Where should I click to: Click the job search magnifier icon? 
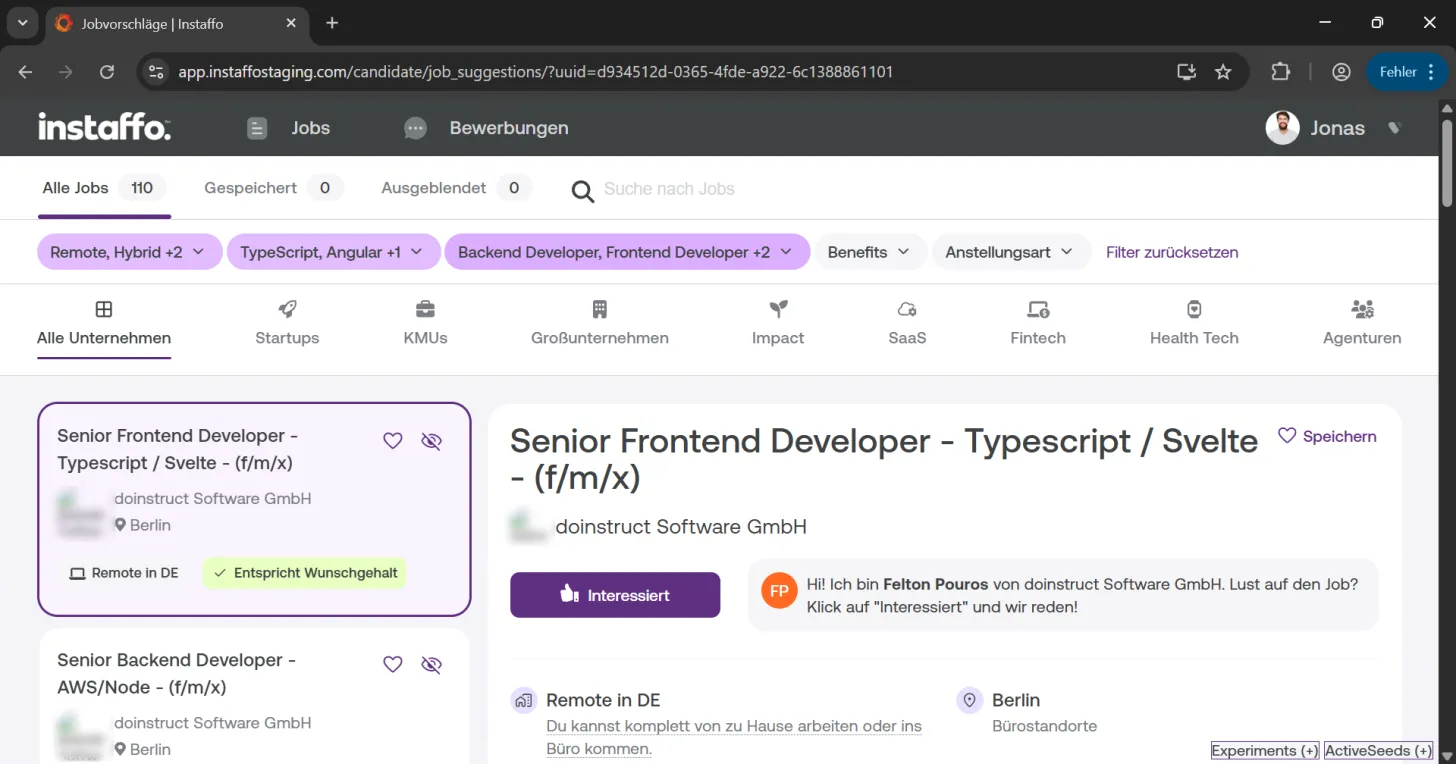[x=582, y=190]
